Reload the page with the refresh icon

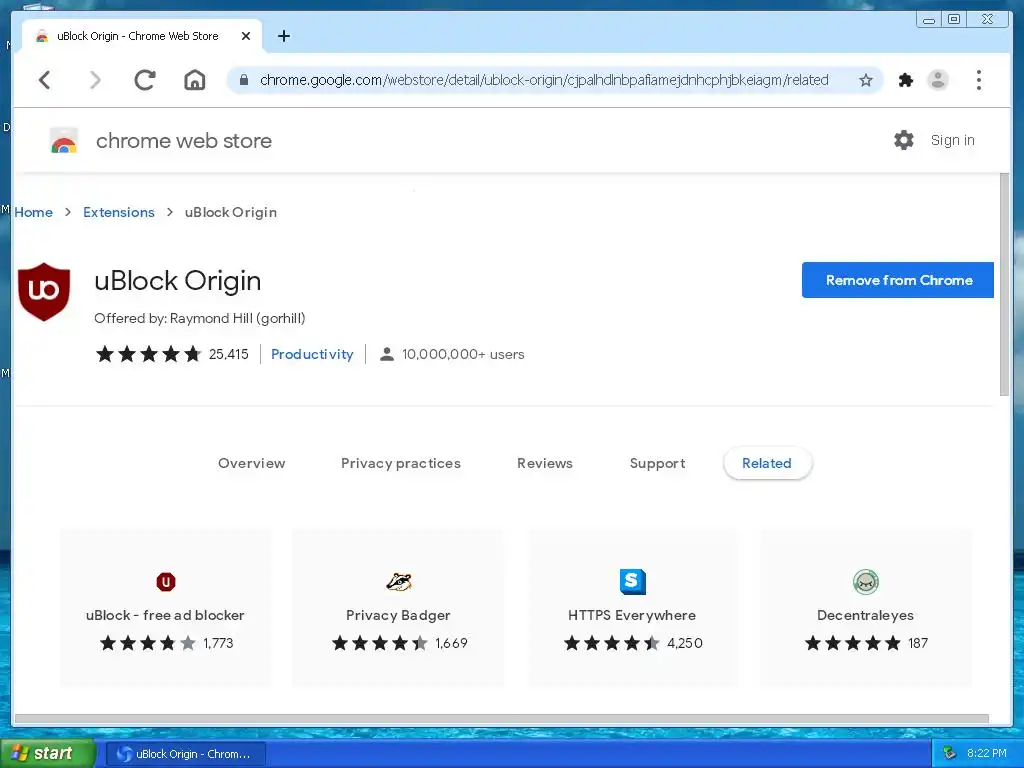pos(144,80)
